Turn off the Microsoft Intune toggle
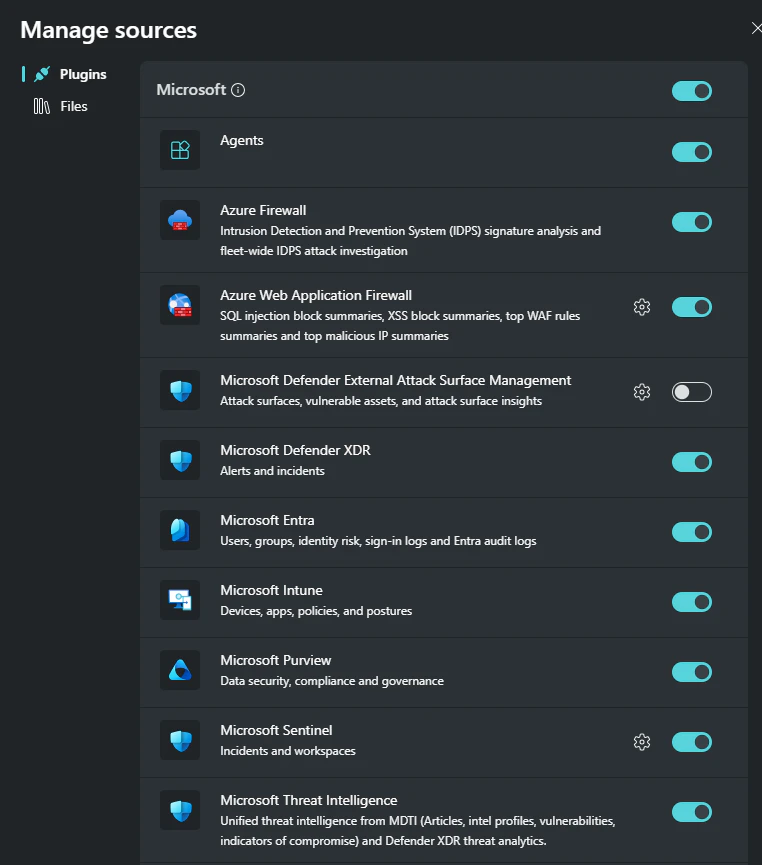The height and width of the screenshot is (865, 762). pos(691,602)
